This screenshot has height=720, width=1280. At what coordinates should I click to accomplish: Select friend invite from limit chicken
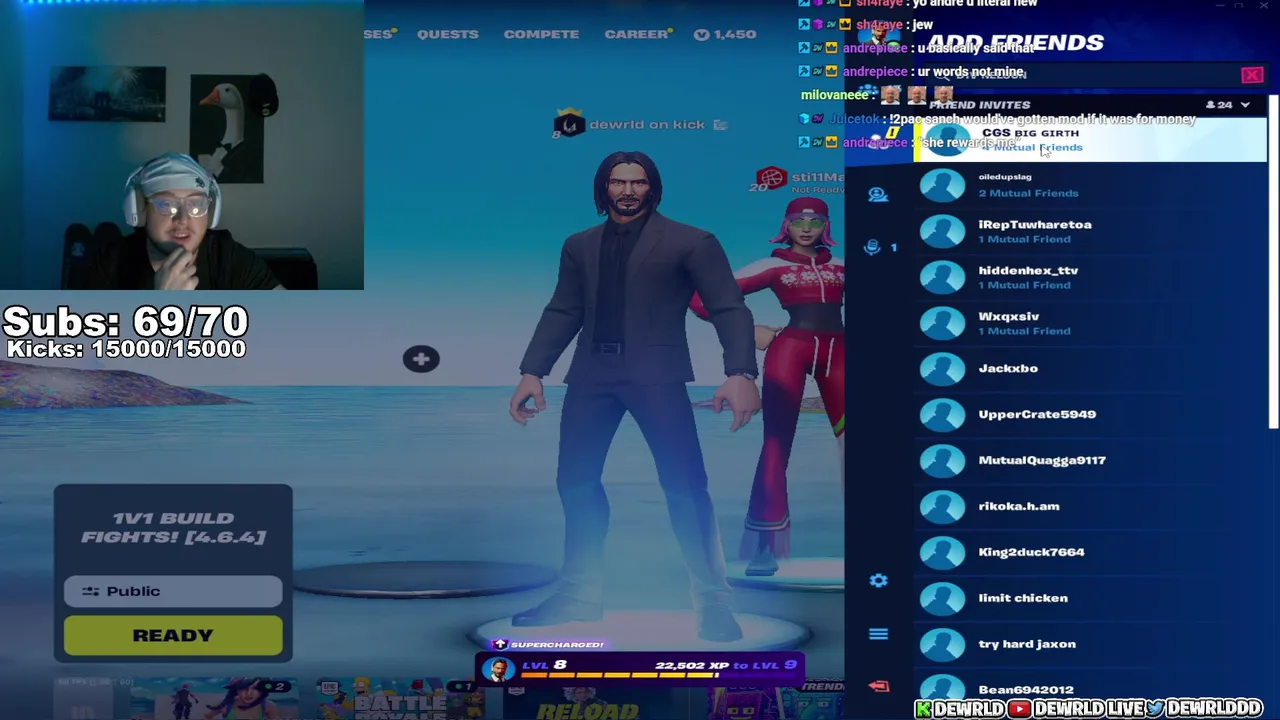[1090, 598]
